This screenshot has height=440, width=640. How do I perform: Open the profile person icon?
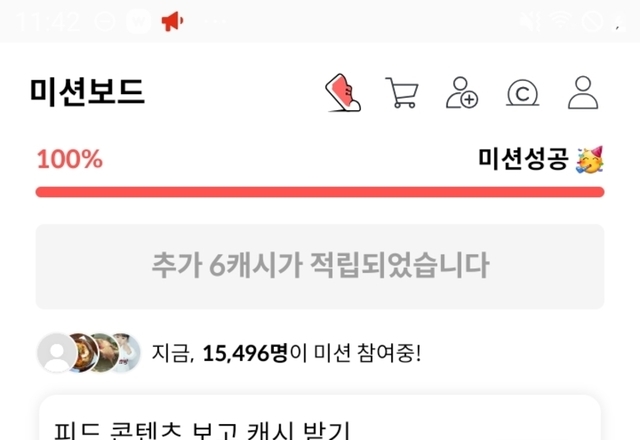click(583, 93)
